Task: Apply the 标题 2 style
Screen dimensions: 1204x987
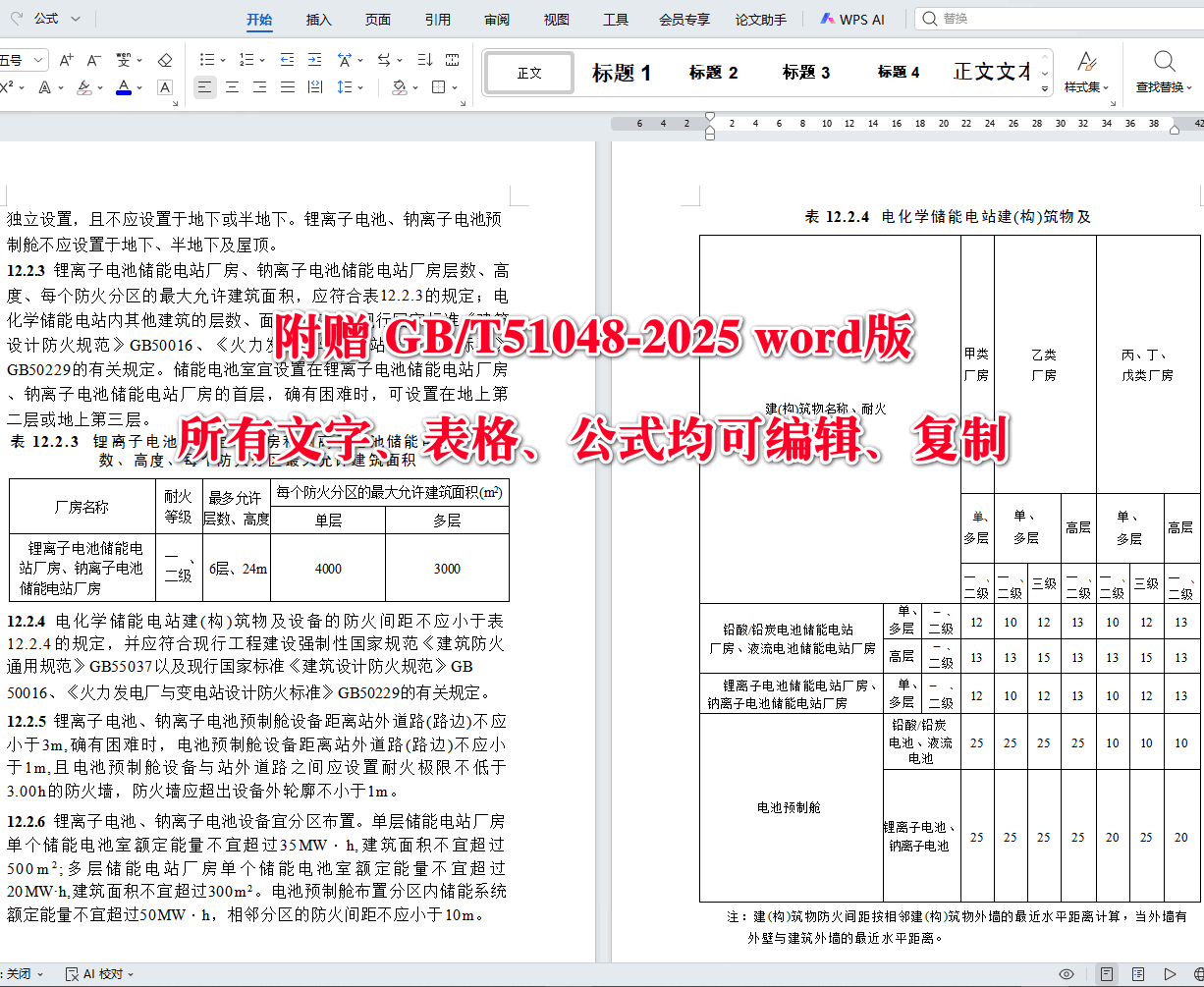Action: [714, 73]
